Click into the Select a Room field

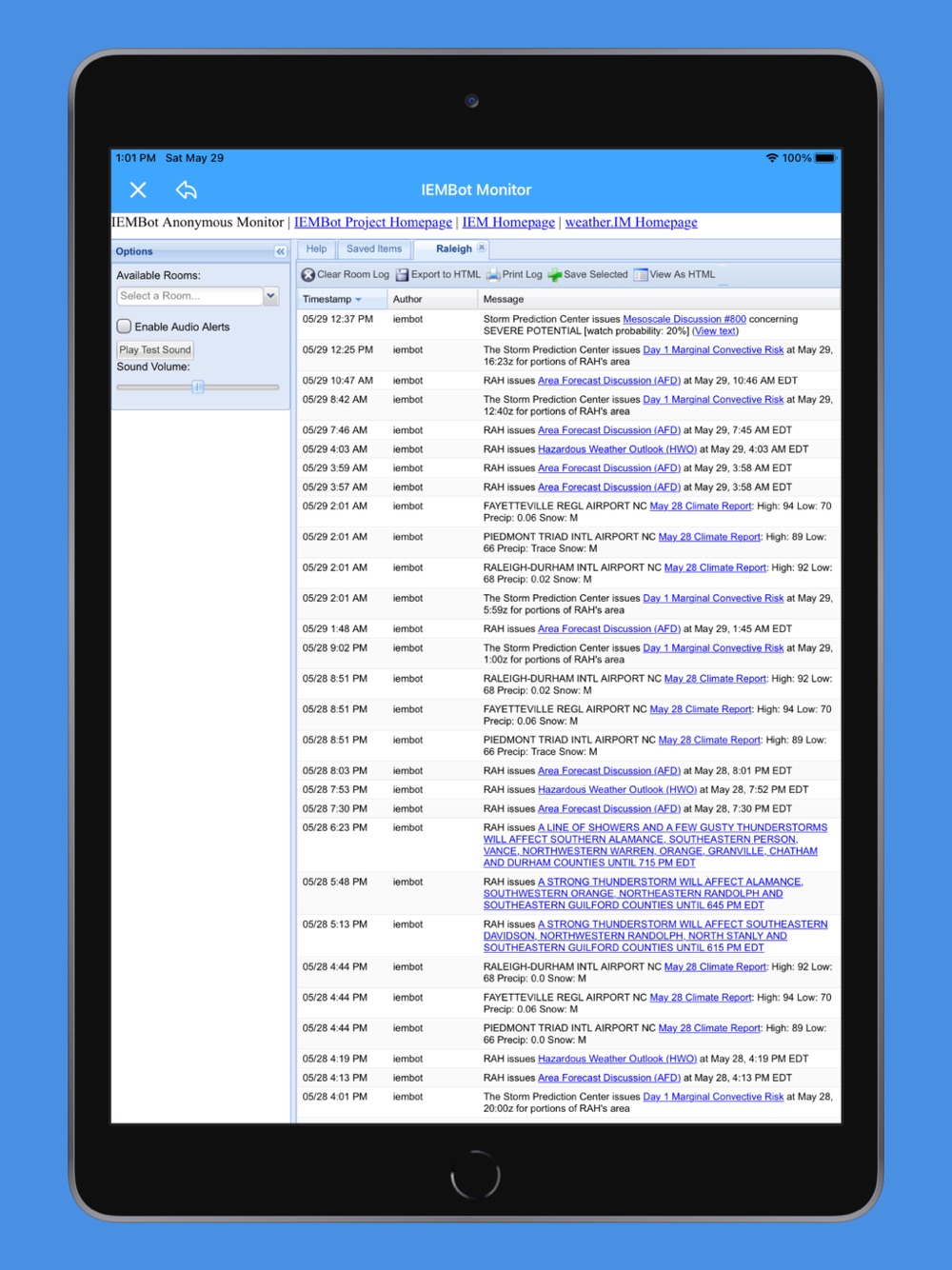pos(189,296)
